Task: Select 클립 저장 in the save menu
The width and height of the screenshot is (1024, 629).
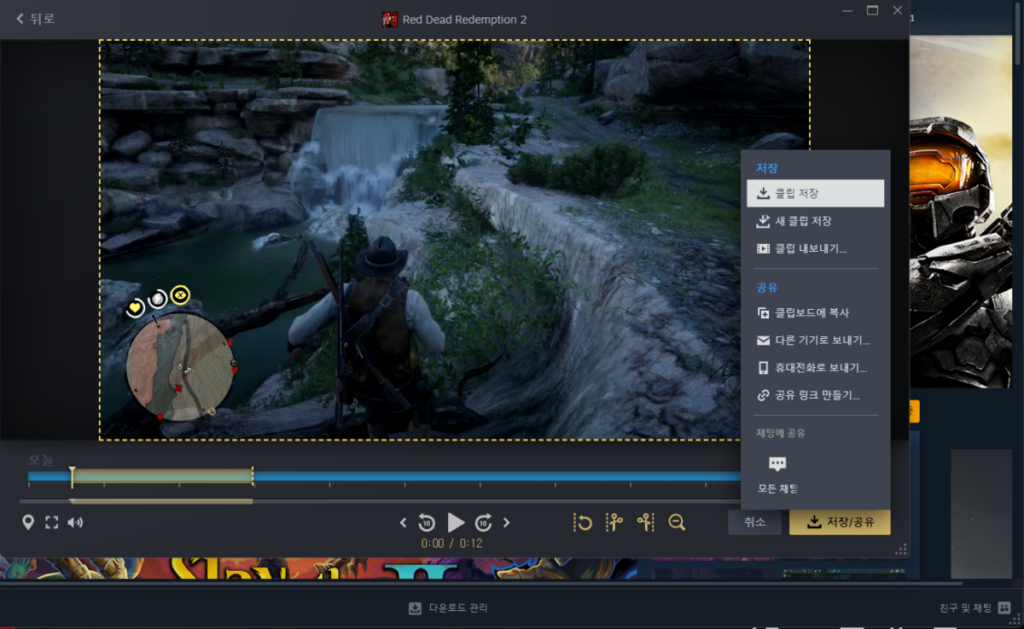Action: 815,193
